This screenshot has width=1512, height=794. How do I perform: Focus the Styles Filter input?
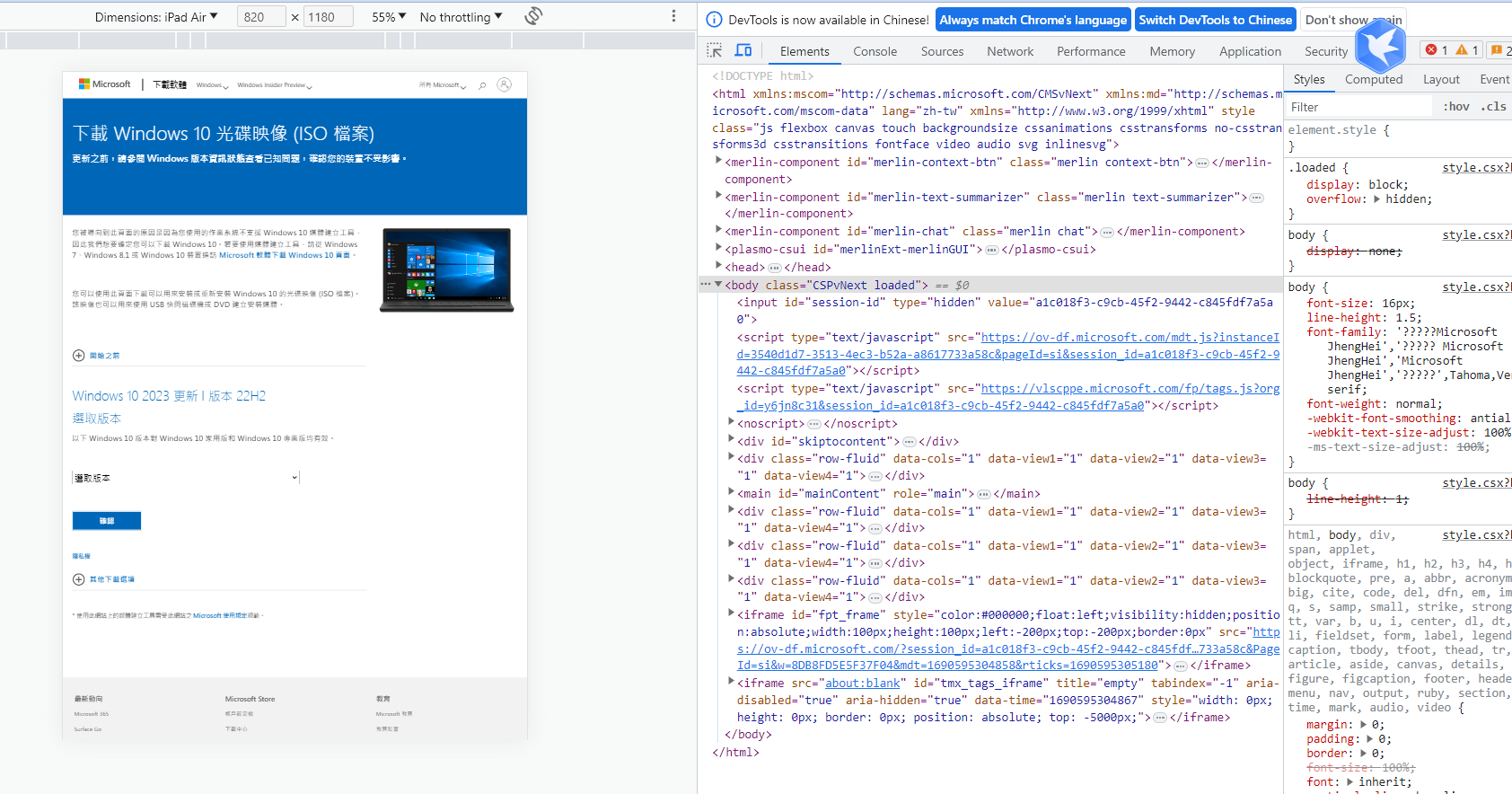[1359, 107]
